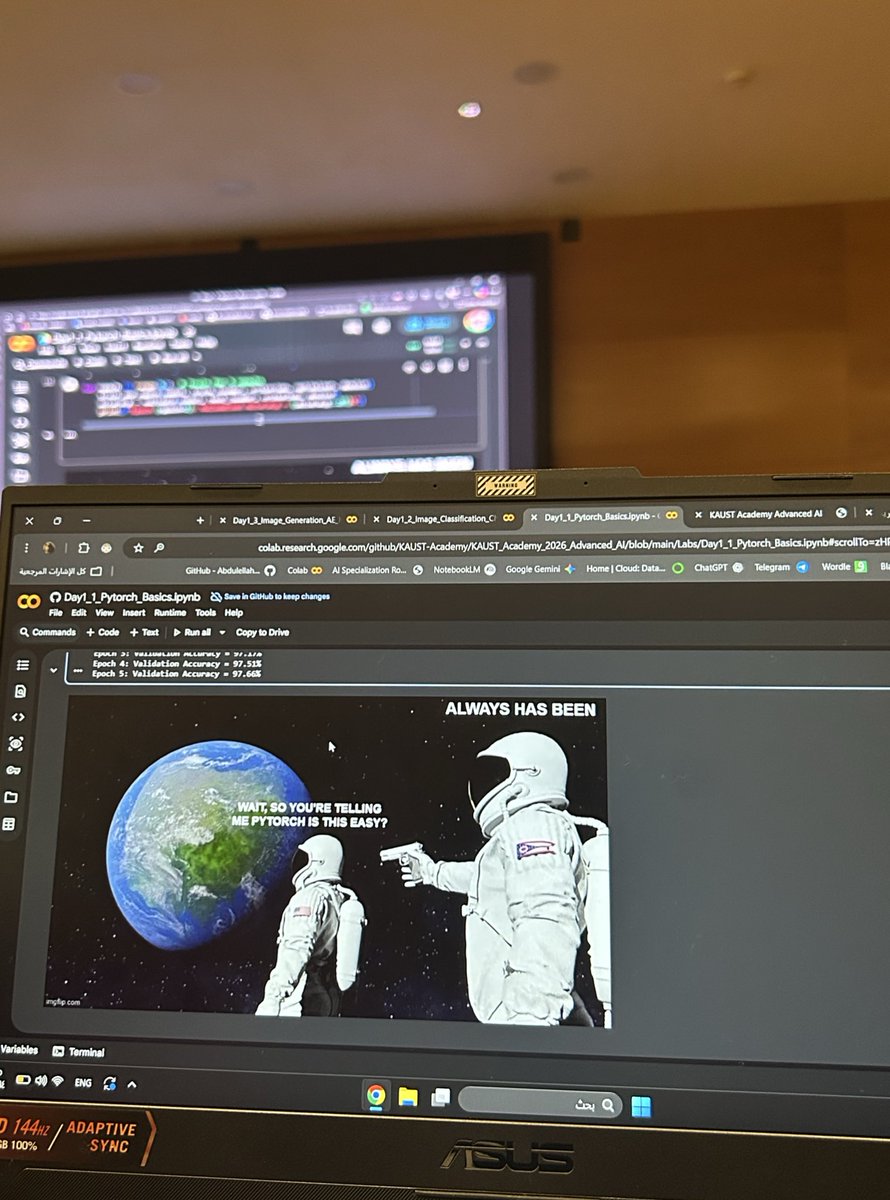
Task: Open the Telegram bookmark
Action: click(x=781, y=567)
